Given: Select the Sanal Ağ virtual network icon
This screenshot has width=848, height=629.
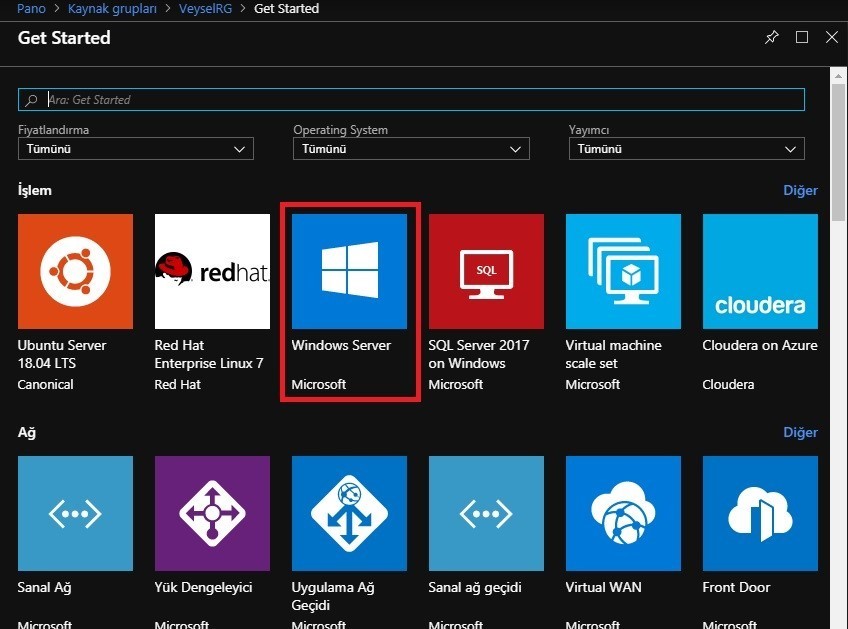Looking at the screenshot, I should 75,513.
